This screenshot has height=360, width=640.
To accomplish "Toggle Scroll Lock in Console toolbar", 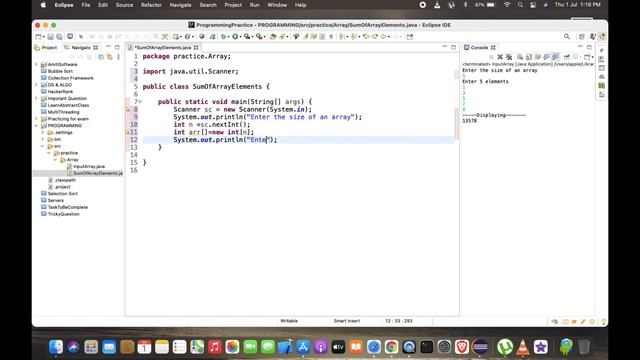I will (529, 57).
